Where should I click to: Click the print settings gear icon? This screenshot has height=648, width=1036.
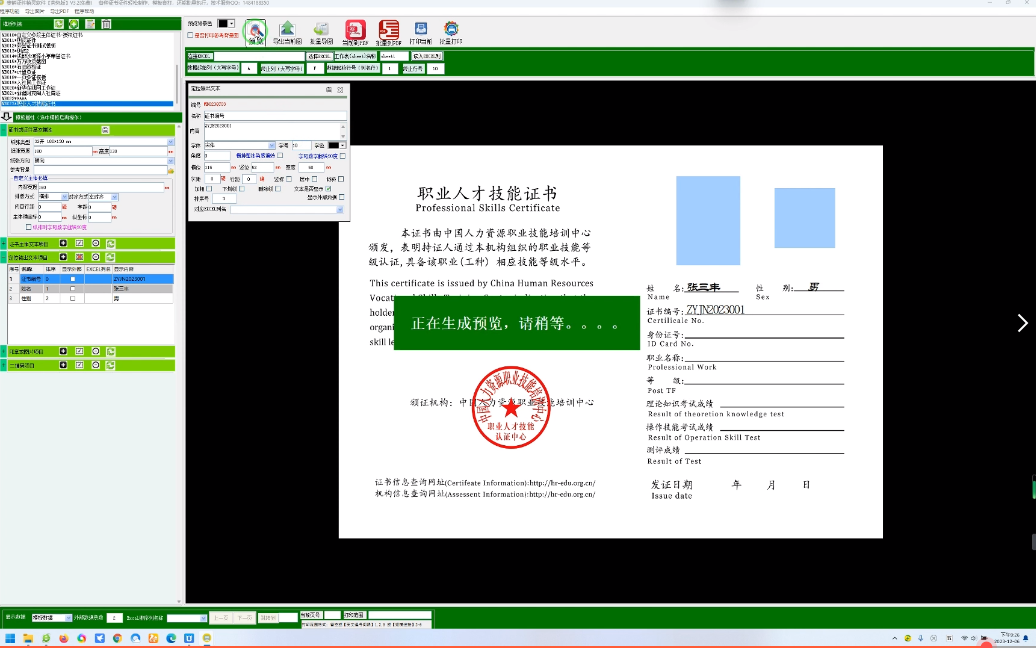point(451,32)
